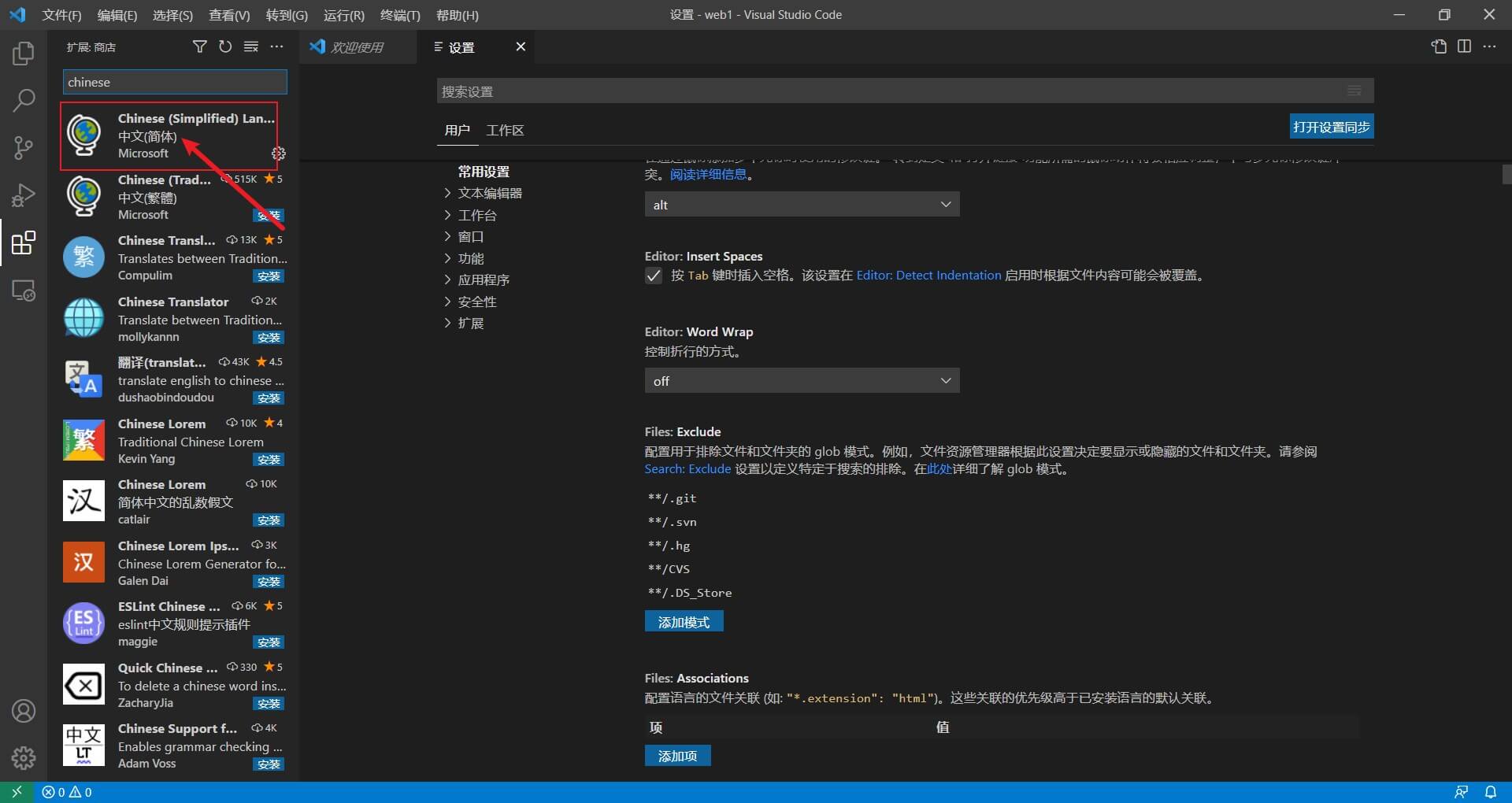Filter extensions with the funnel icon

[x=200, y=47]
